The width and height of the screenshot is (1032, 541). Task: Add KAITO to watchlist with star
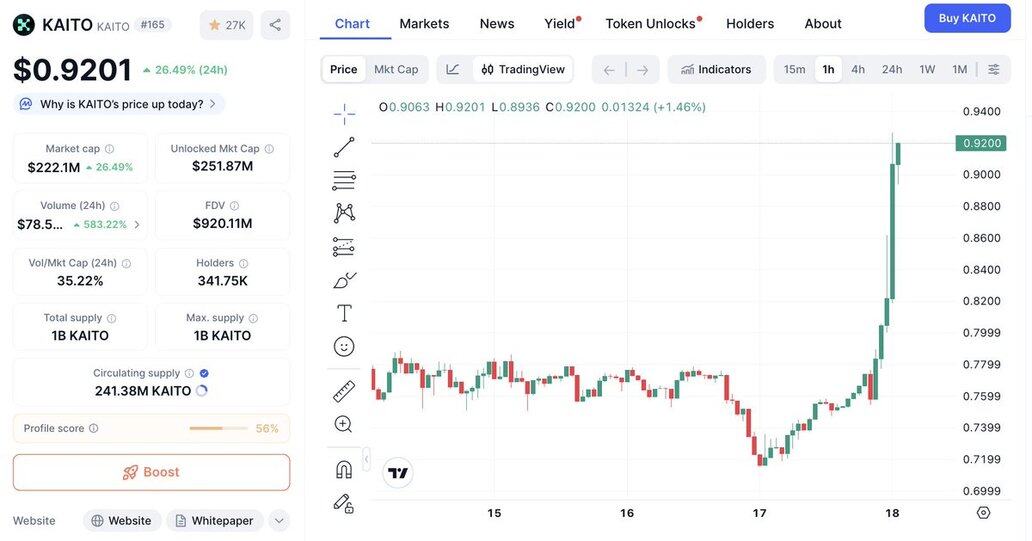pos(227,25)
